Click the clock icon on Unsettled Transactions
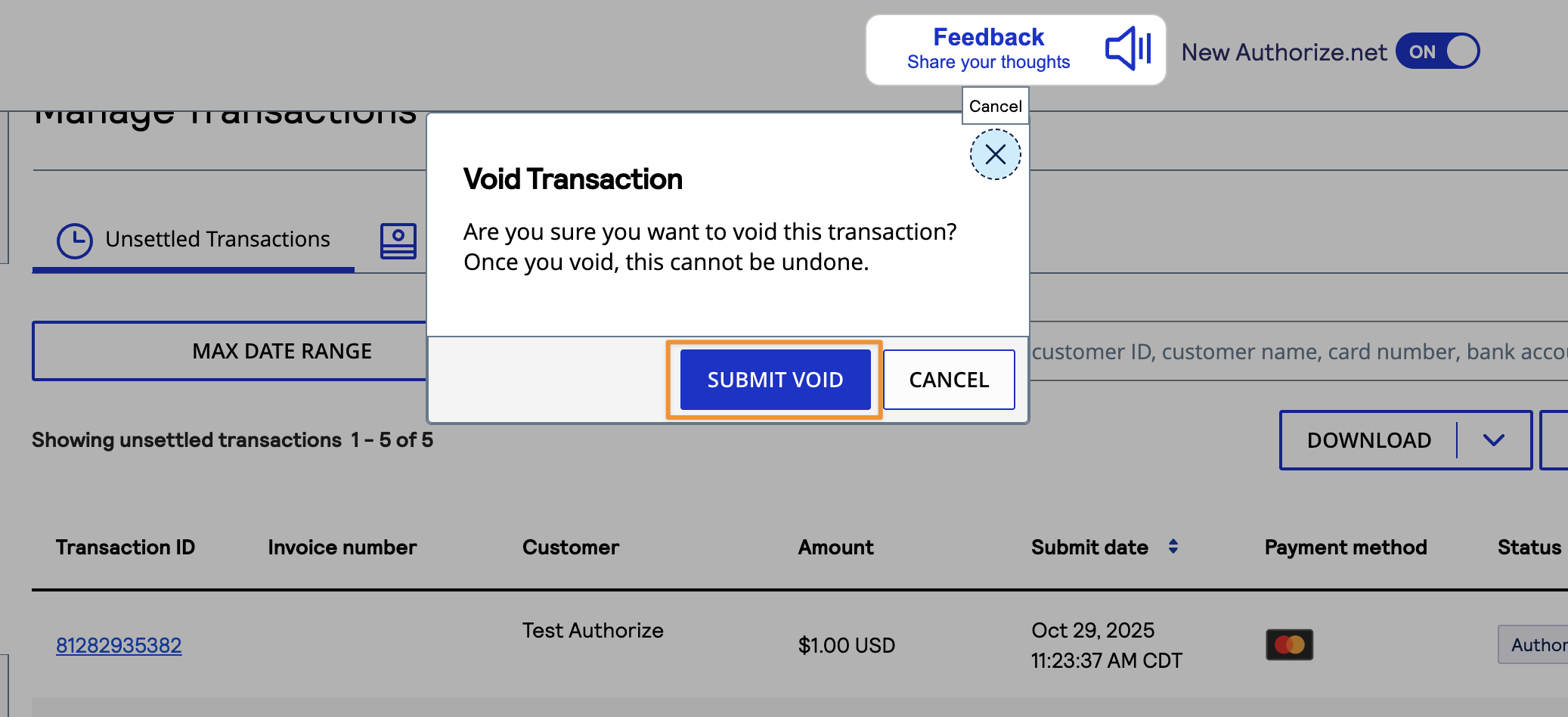Viewport: 1568px width, 717px height. click(75, 241)
